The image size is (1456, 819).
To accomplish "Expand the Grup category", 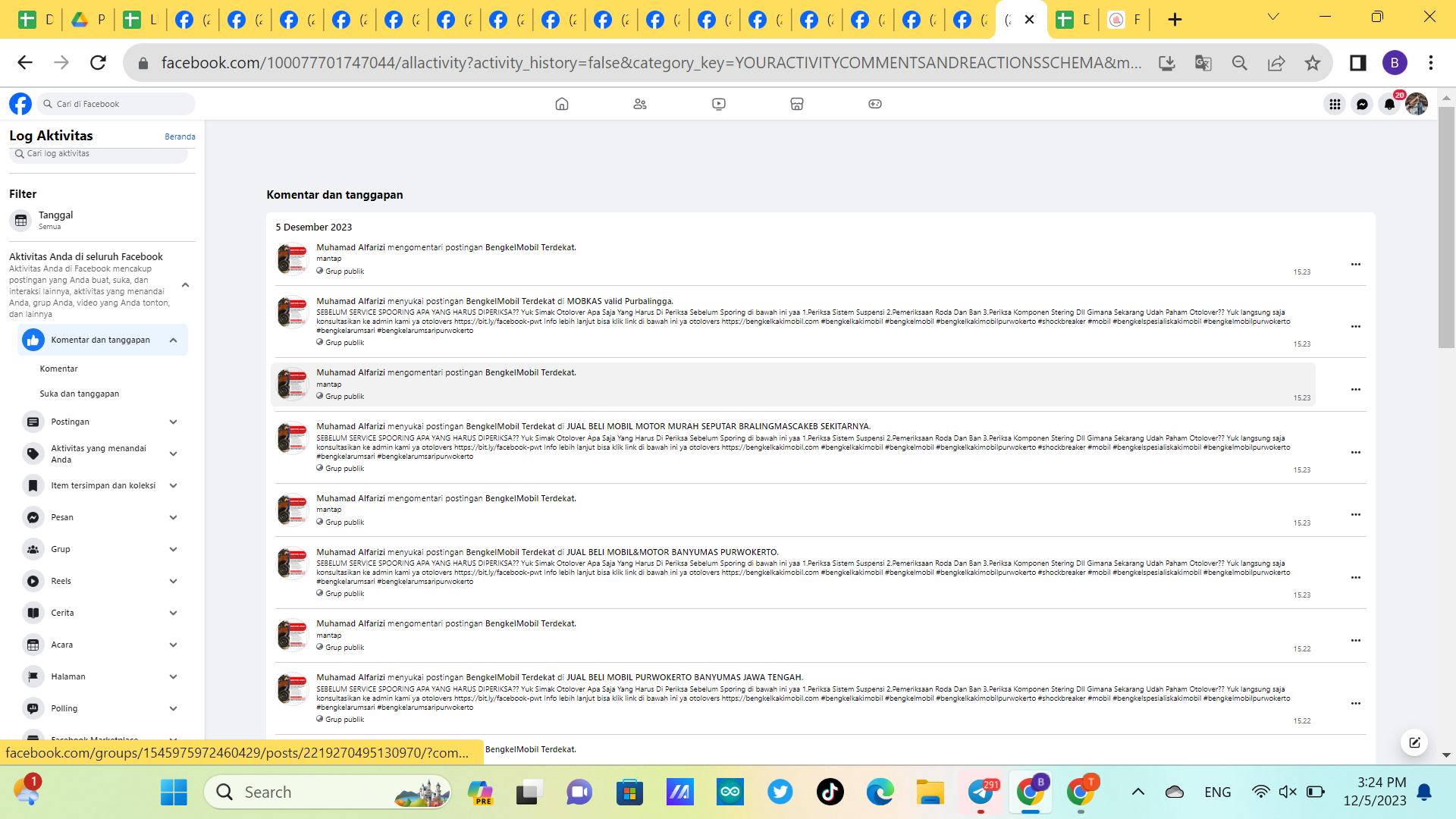I will click(174, 549).
